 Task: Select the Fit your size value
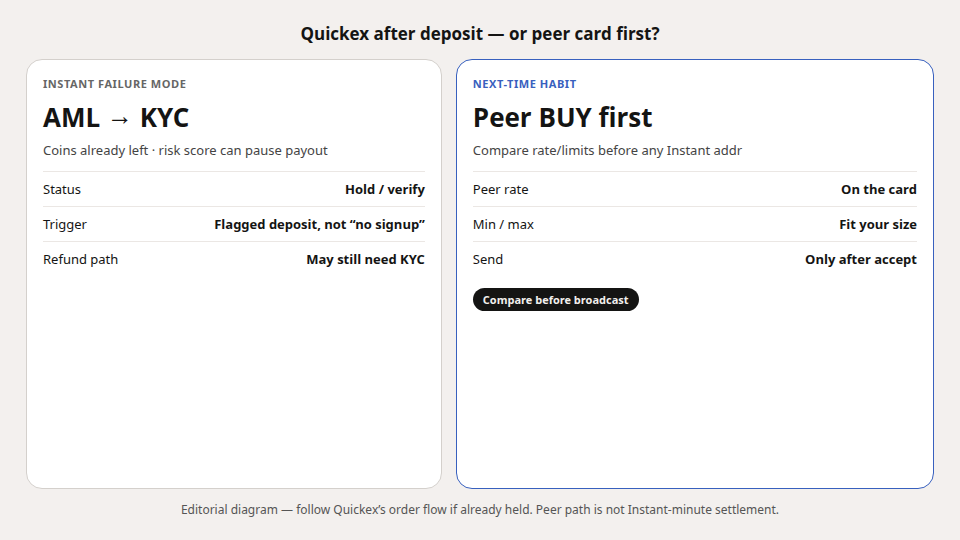pyautogui.click(x=878, y=225)
